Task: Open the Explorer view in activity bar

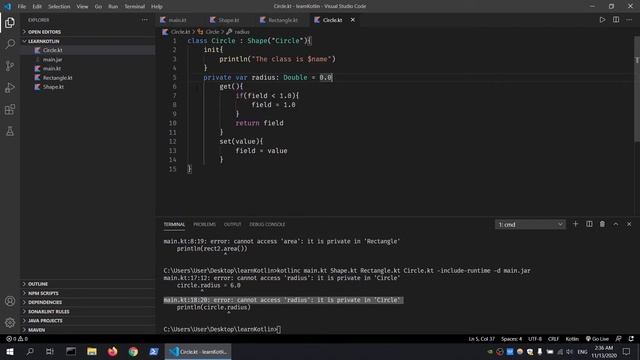Action: coord(10,22)
